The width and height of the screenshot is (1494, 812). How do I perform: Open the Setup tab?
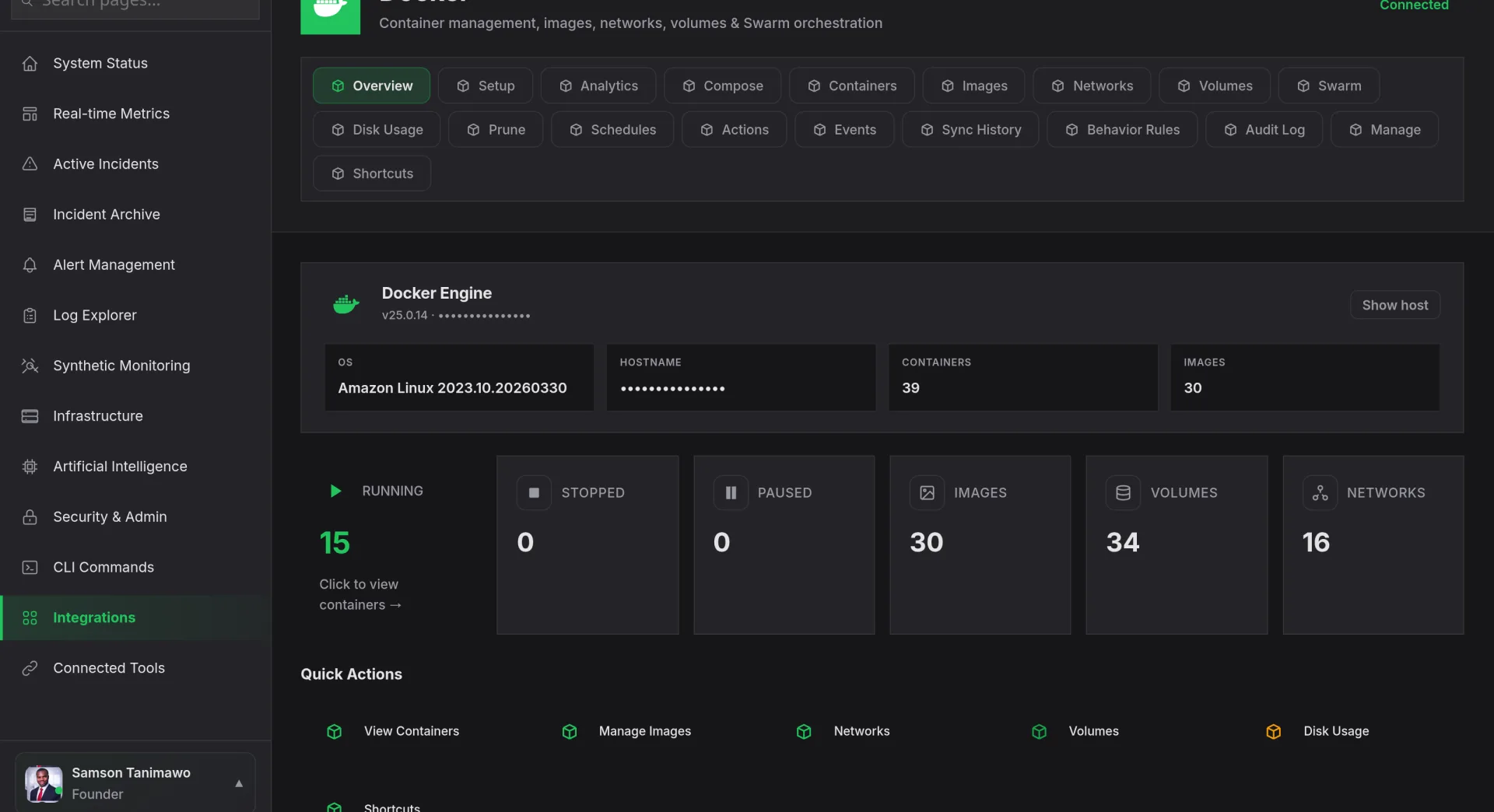coord(486,86)
